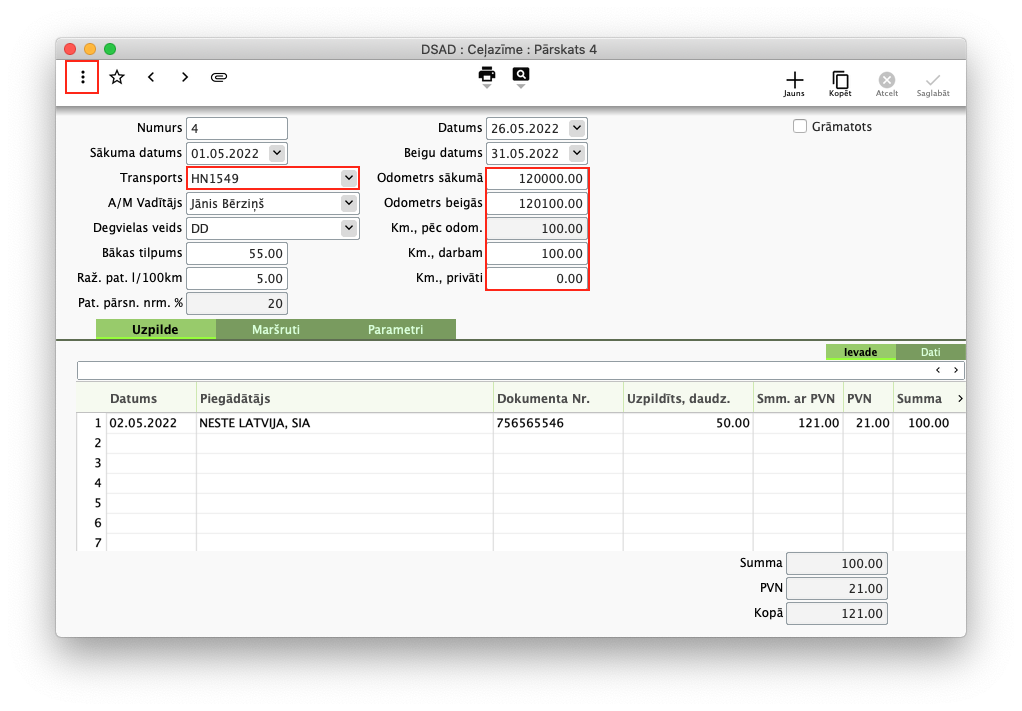Open attachments paperclip icon
The height and width of the screenshot is (711, 1022).
click(219, 77)
